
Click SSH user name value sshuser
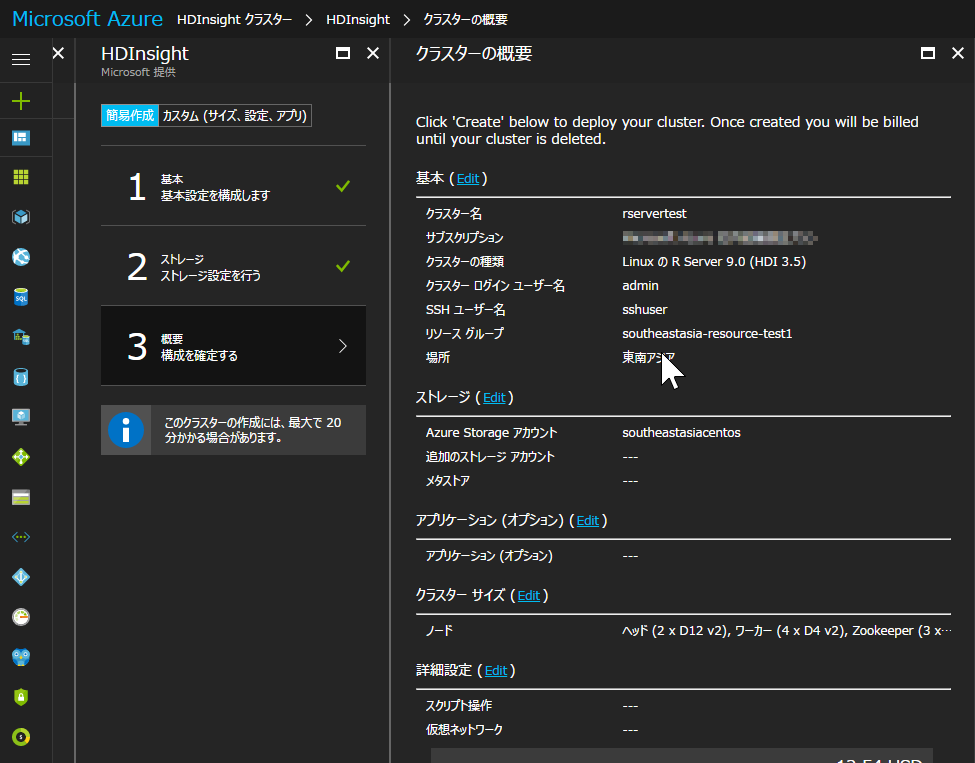[x=645, y=310]
